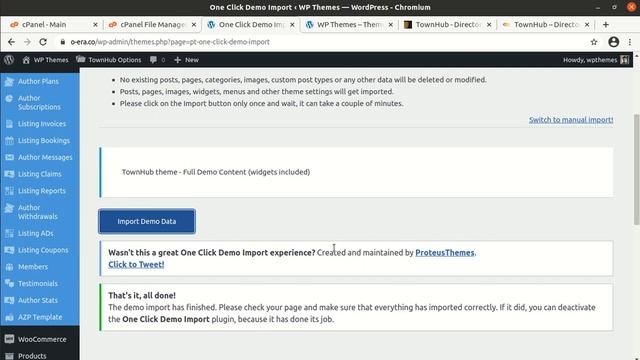Switch to the cPanel File Manager tab

pos(151,24)
